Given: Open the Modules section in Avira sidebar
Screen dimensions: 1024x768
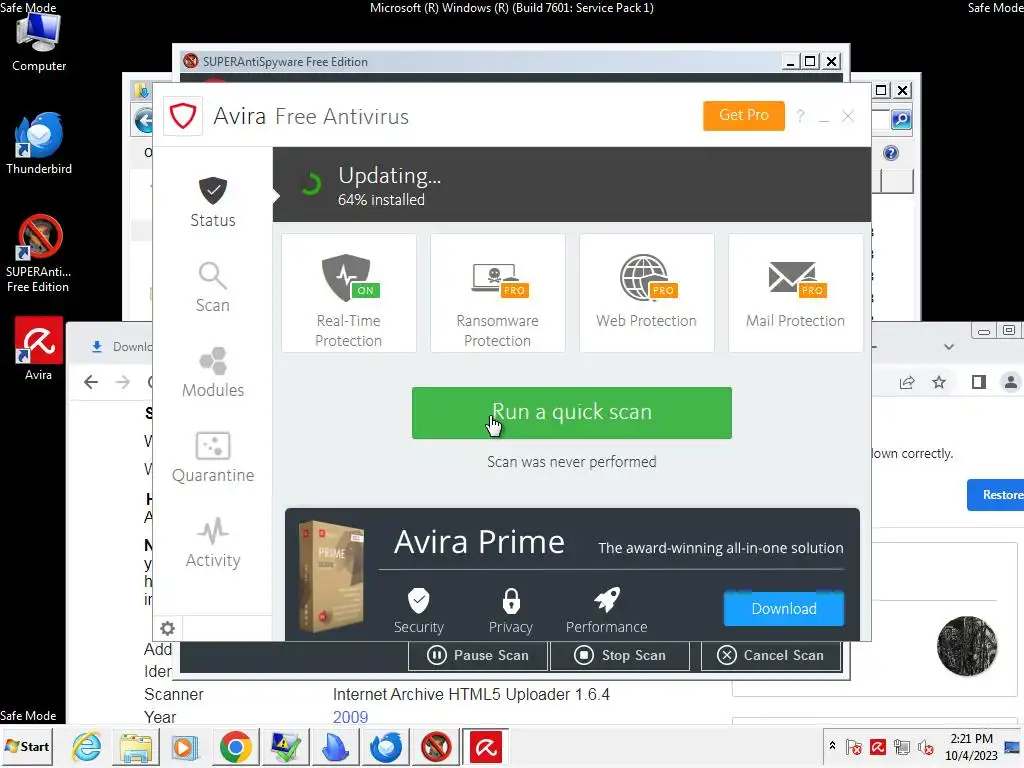Looking at the screenshot, I should tap(213, 372).
